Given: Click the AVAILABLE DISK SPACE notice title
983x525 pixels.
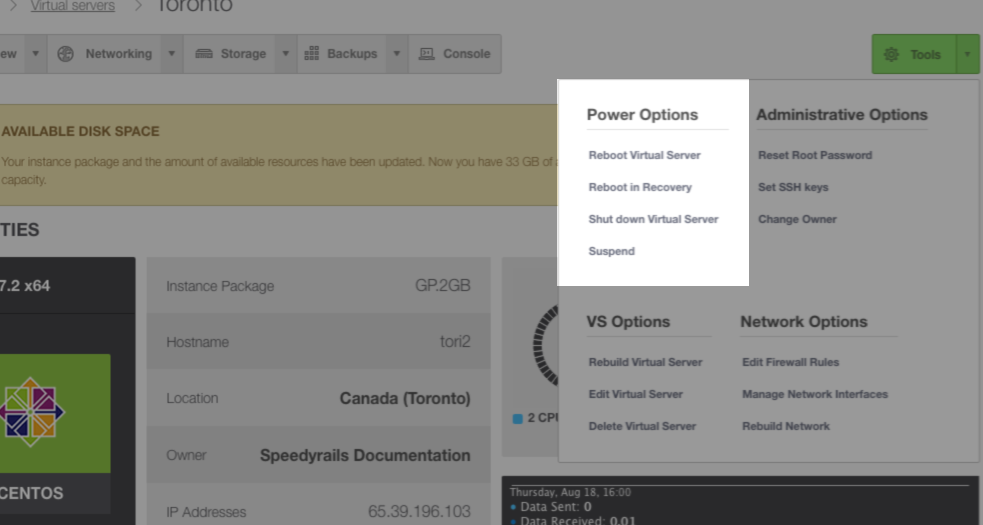Looking at the screenshot, I should click(80, 132).
